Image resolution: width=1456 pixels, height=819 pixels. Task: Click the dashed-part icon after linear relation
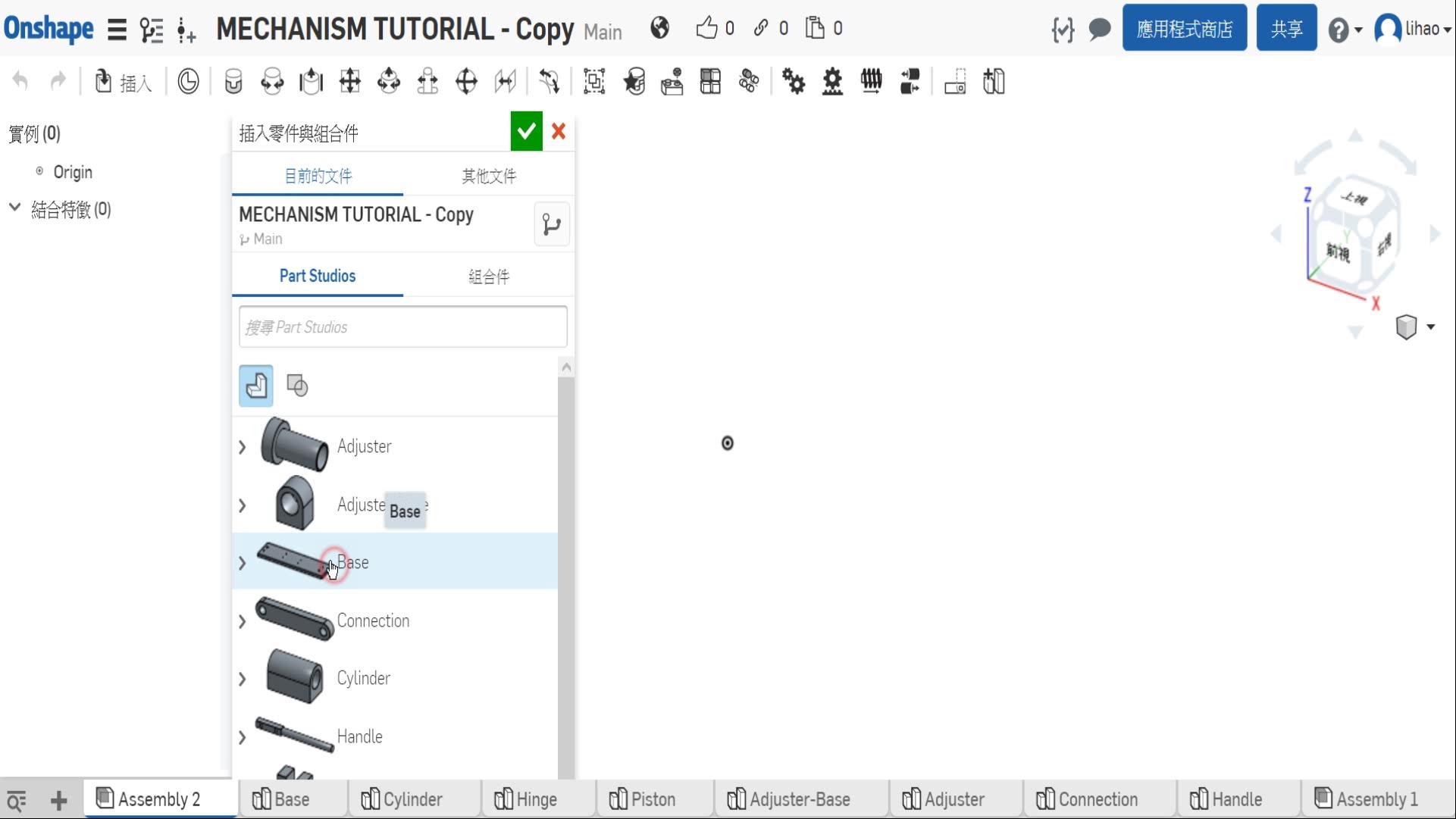pyautogui.click(x=955, y=81)
